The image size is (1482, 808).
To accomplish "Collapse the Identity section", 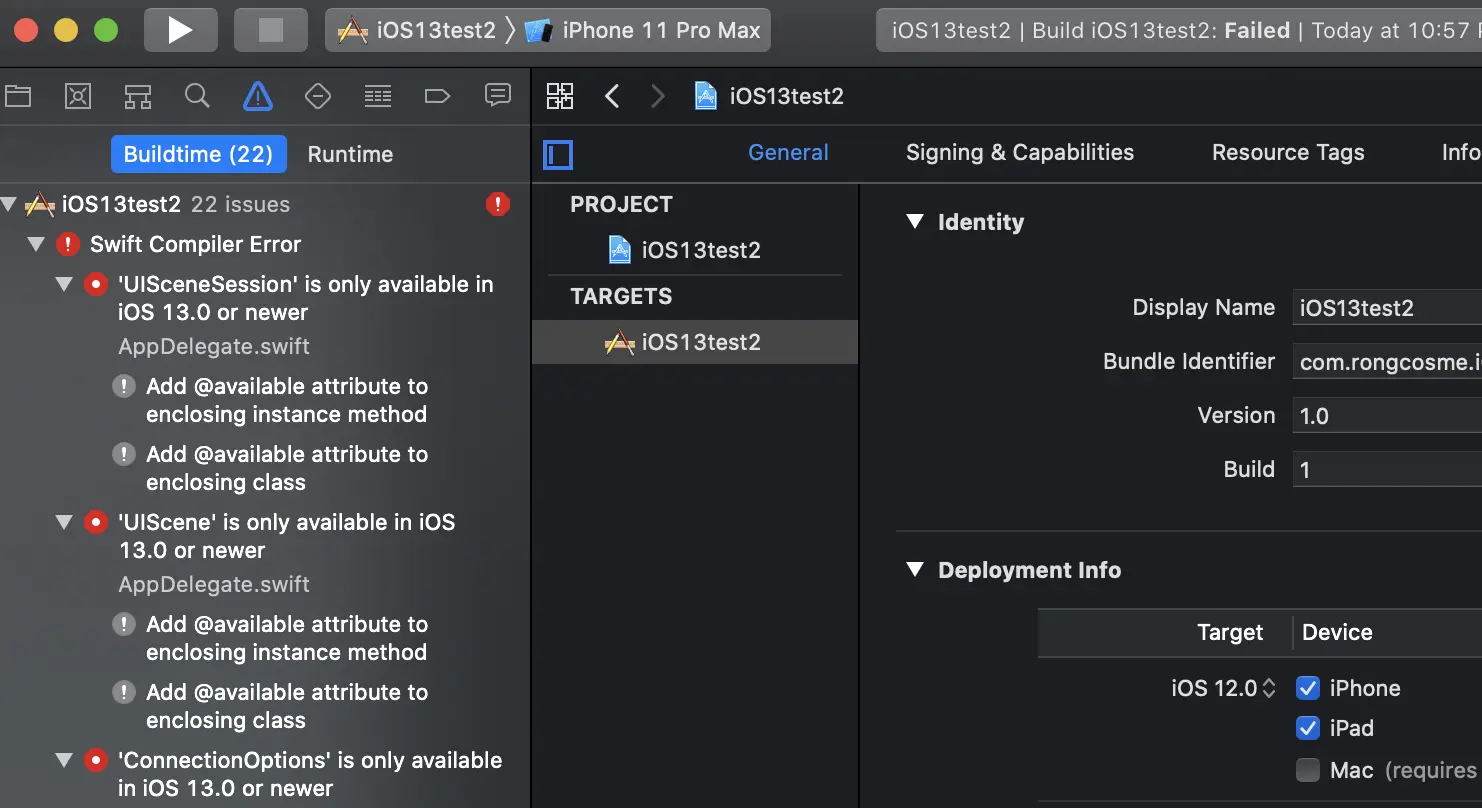I will coord(914,222).
